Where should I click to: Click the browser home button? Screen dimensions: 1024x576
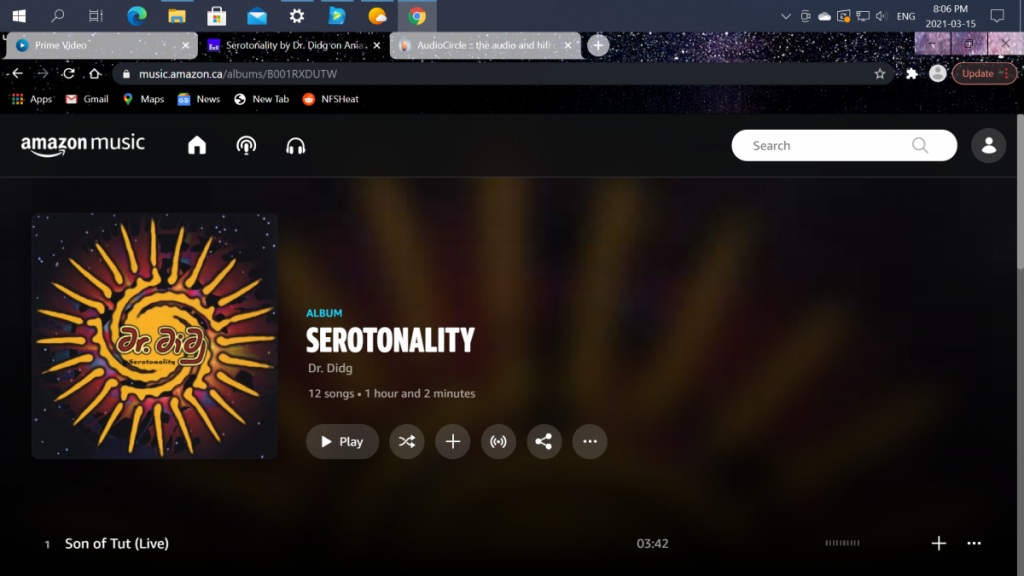95,73
